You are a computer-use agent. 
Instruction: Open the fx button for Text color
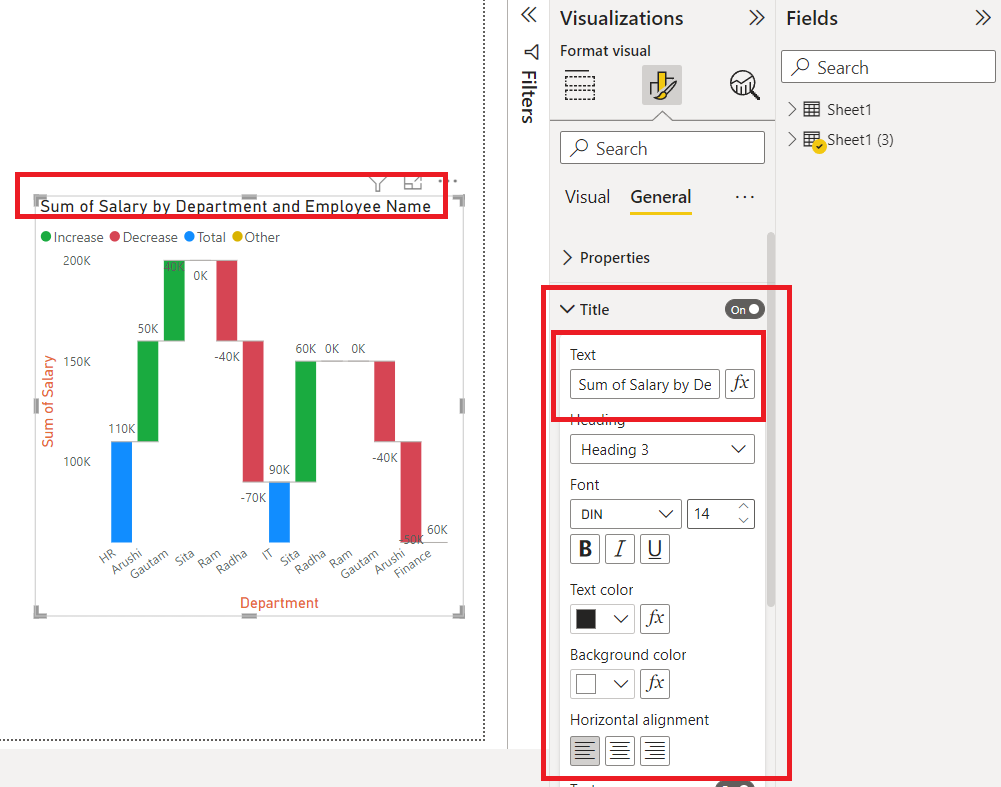pos(655,618)
